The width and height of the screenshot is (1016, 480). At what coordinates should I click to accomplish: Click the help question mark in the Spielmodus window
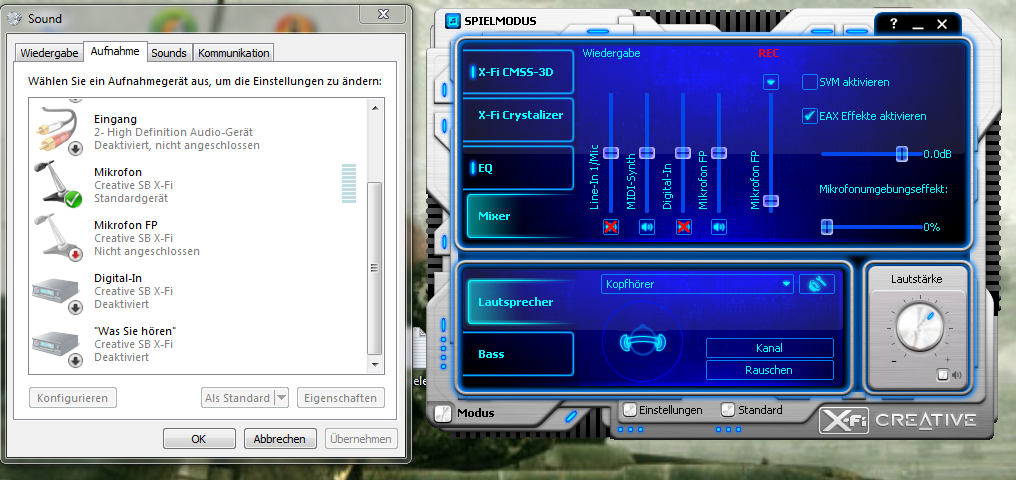[x=894, y=25]
